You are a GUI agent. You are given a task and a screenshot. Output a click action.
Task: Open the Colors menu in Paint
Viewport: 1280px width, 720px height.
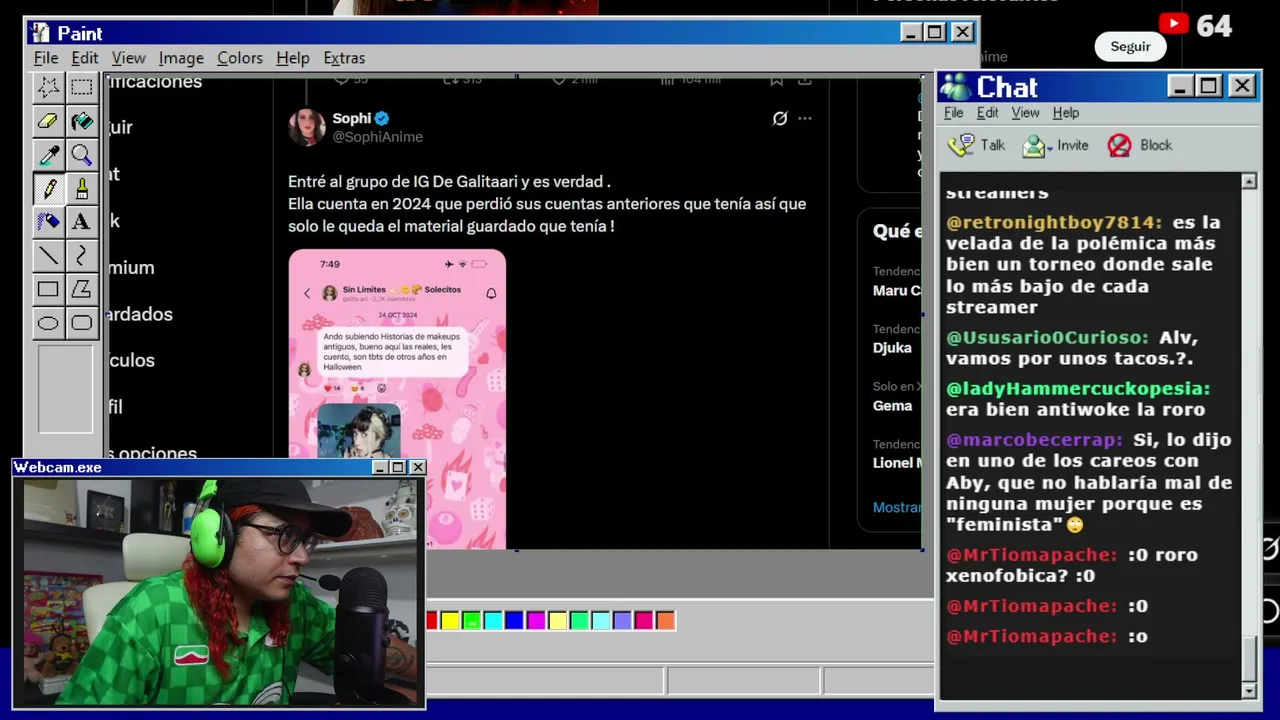click(x=240, y=58)
